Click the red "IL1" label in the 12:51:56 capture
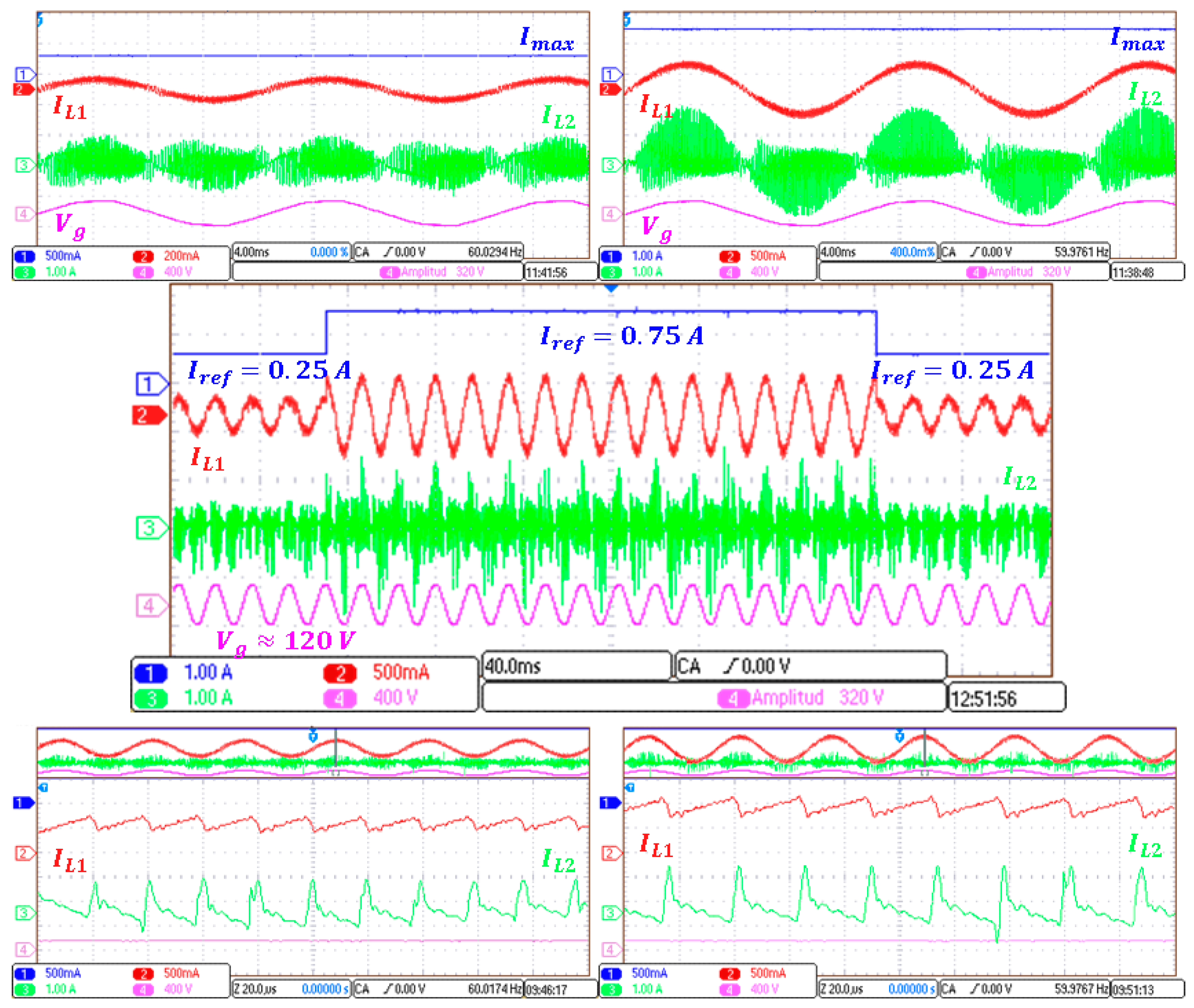The height and width of the screenshot is (1008, 1194). tap(207, 459)
